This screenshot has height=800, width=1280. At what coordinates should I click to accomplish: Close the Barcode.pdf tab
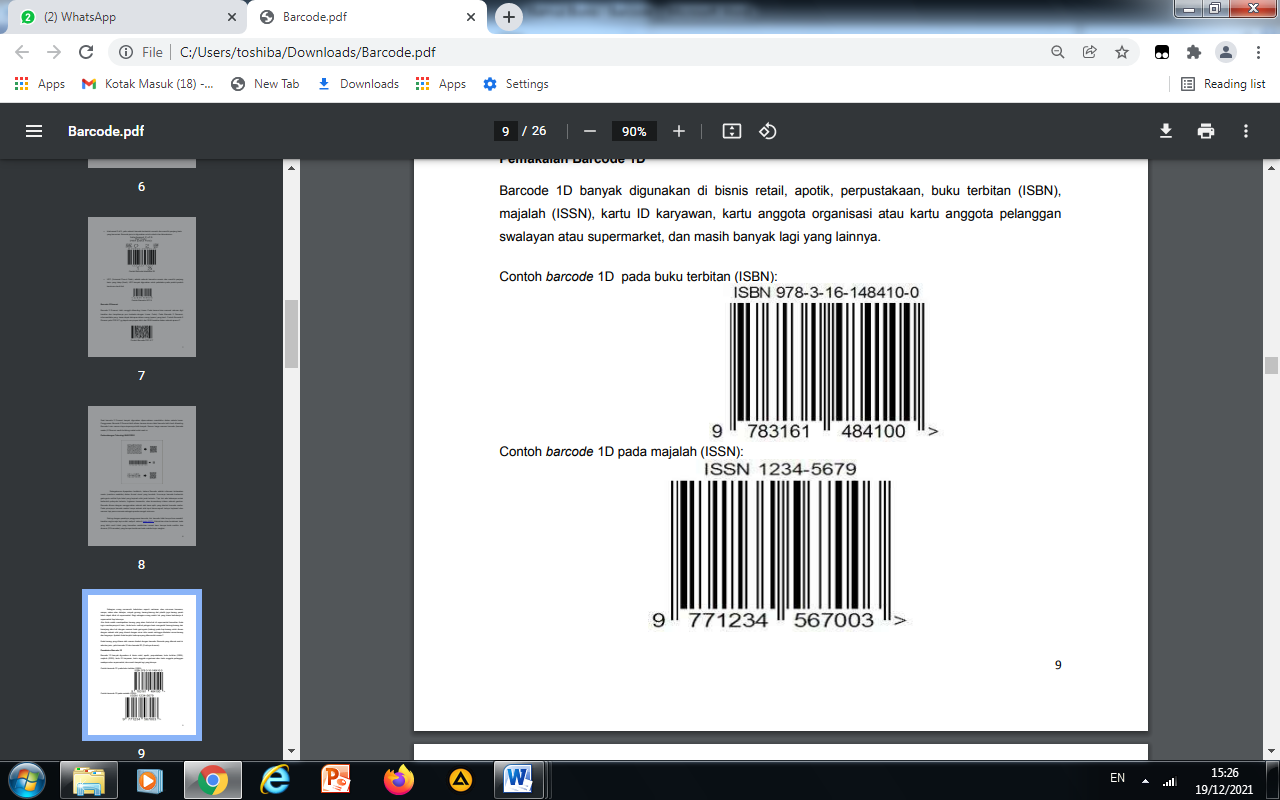471,17
